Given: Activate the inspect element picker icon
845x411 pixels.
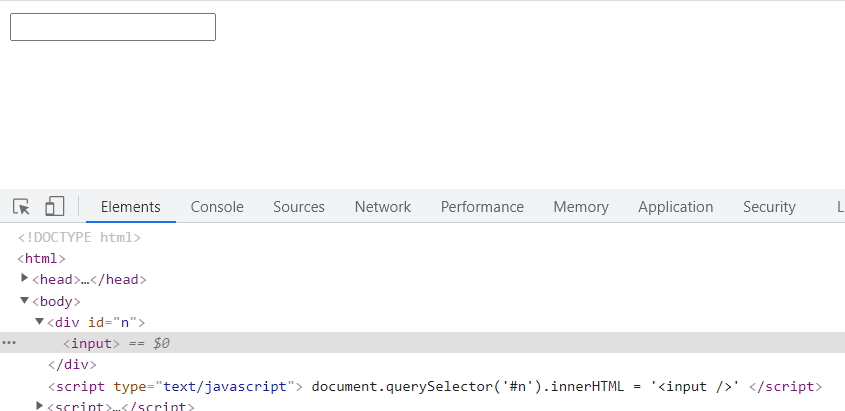Looking at the screenshot, I should coord(22,207).
